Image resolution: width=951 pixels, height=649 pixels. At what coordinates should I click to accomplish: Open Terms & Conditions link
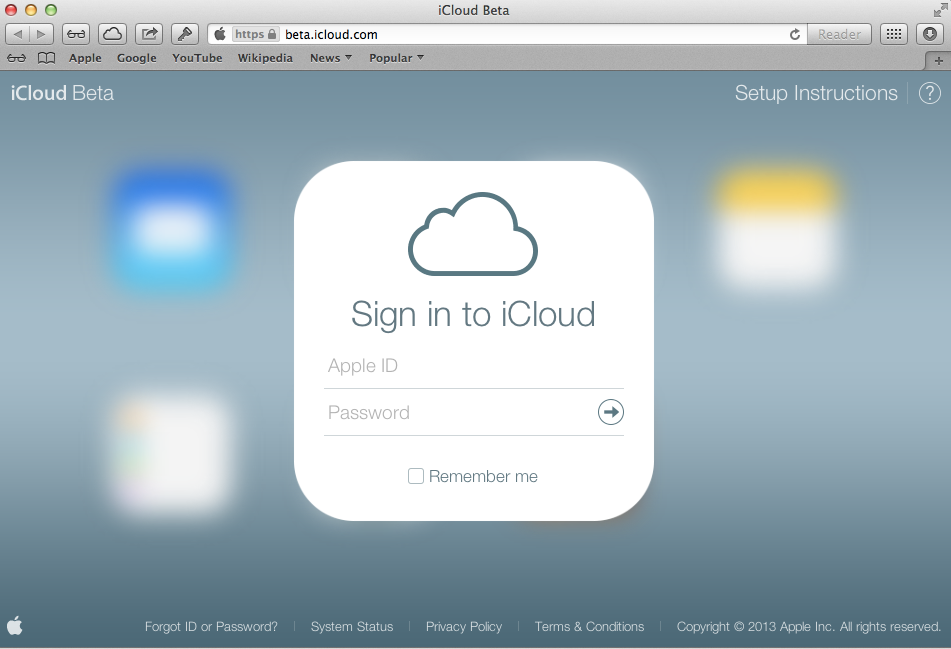click(x=589, y=627)
